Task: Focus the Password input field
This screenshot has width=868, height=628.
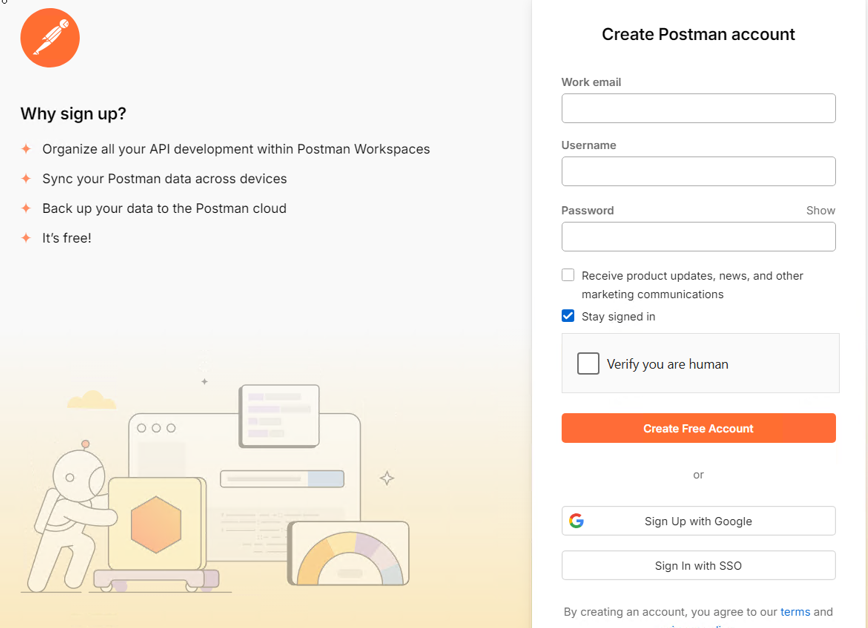Action: point(698,237)
